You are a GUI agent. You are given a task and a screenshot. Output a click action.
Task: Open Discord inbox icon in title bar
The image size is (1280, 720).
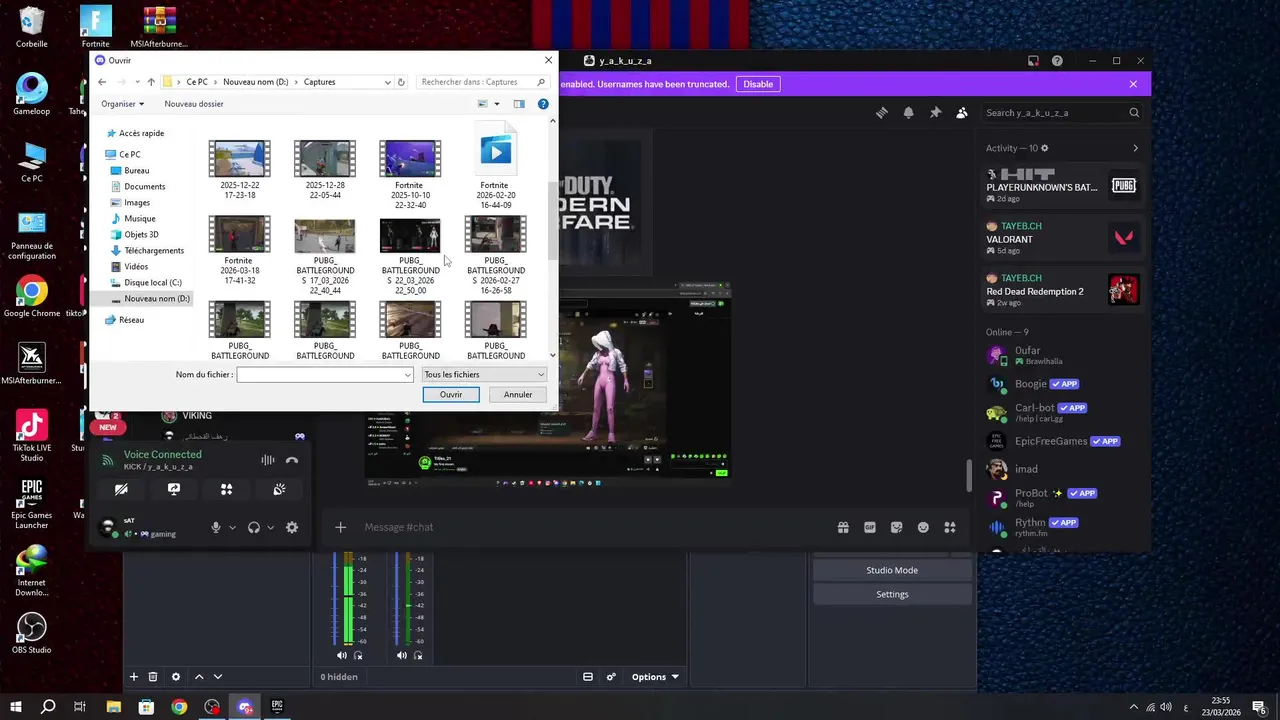(1033, 61)
